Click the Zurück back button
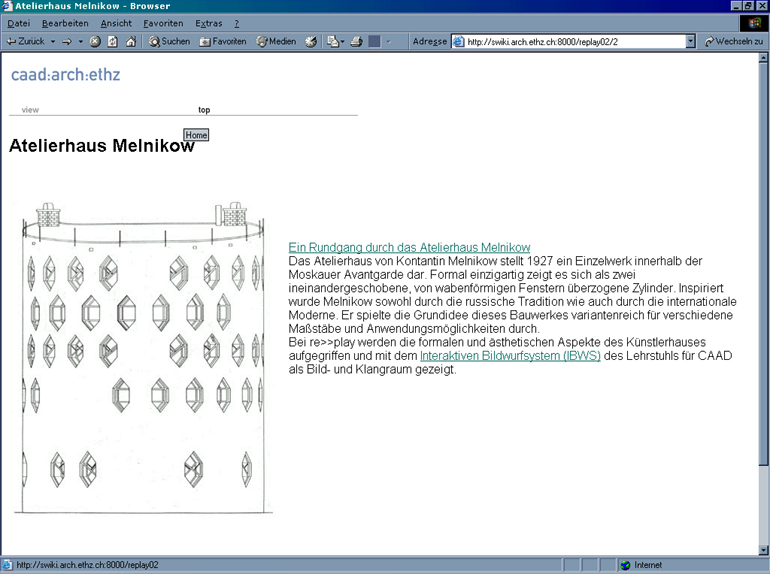 coord(25,41)
